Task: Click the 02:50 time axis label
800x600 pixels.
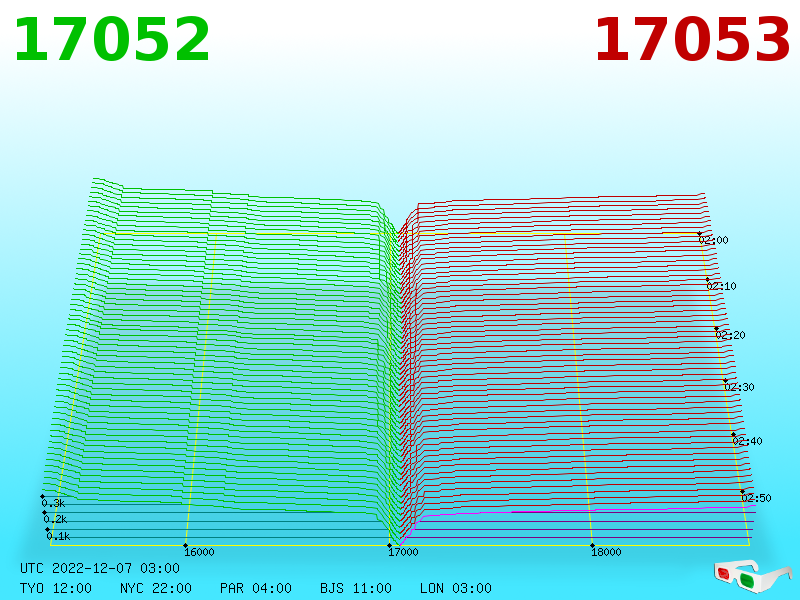Action: (x=756, y=497)
